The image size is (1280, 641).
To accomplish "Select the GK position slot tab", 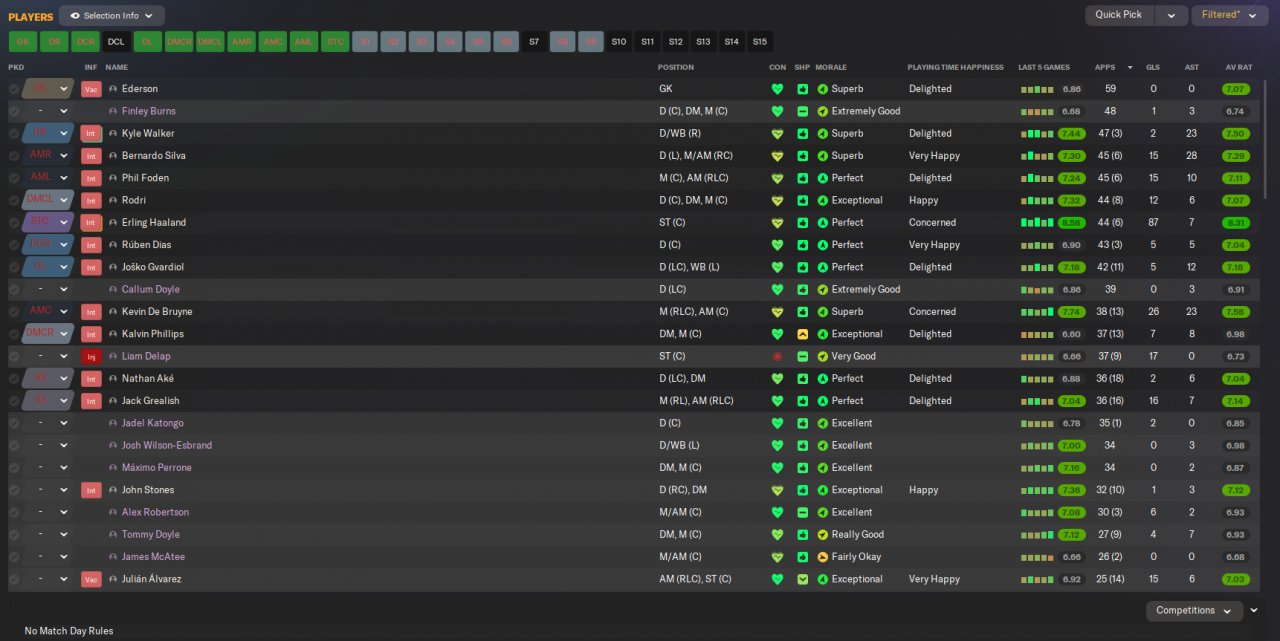I will [x=22, y=42].
